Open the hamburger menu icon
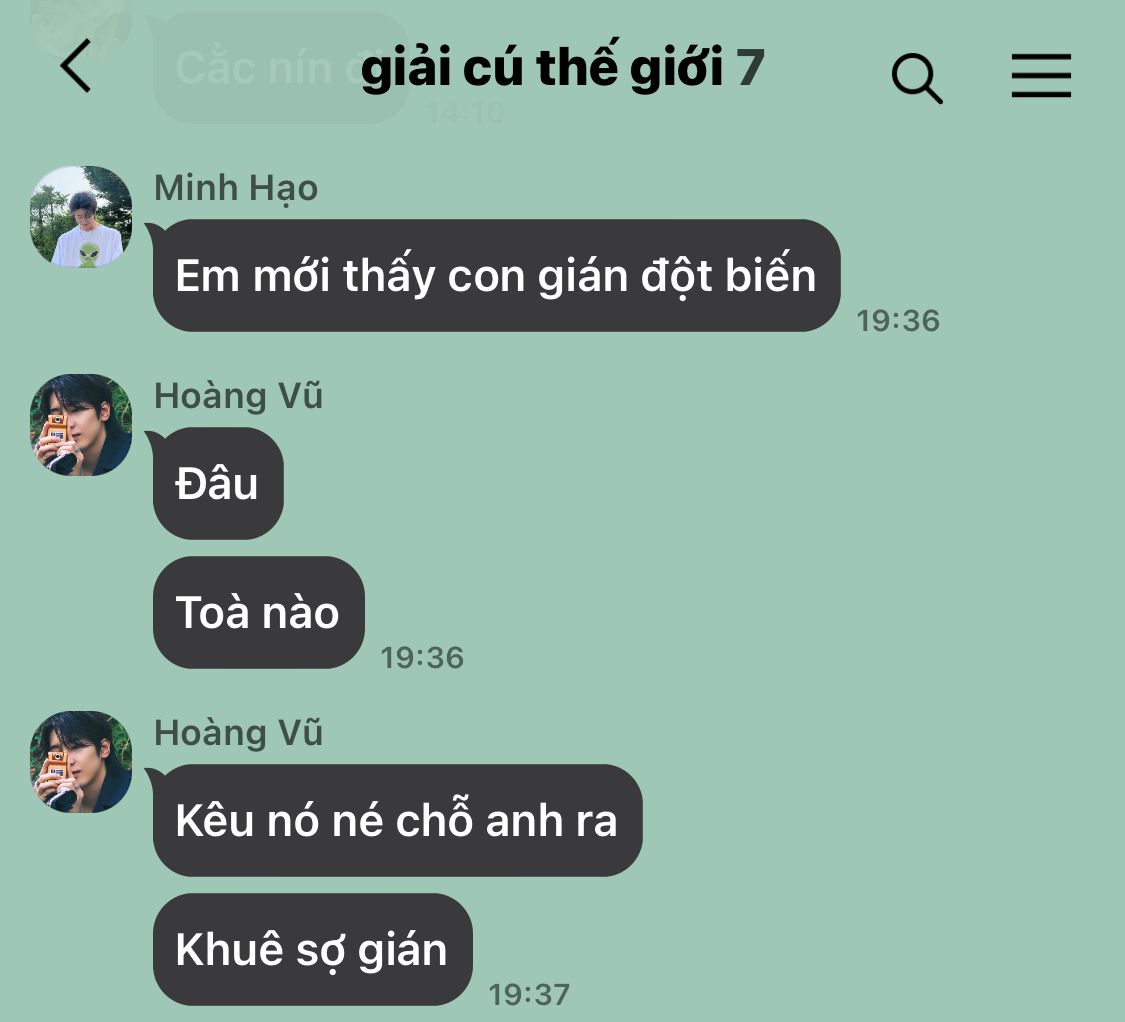The image size is (1125, 1022). tap(1041, 75)
